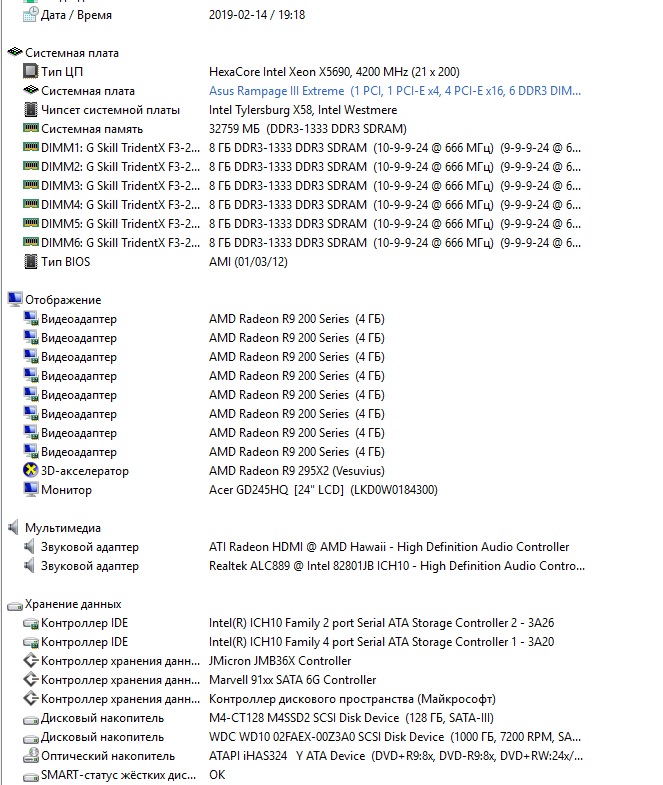Click storage controller icon for JMicron JMB36X
663x785 pixels.
pos(31,661)
